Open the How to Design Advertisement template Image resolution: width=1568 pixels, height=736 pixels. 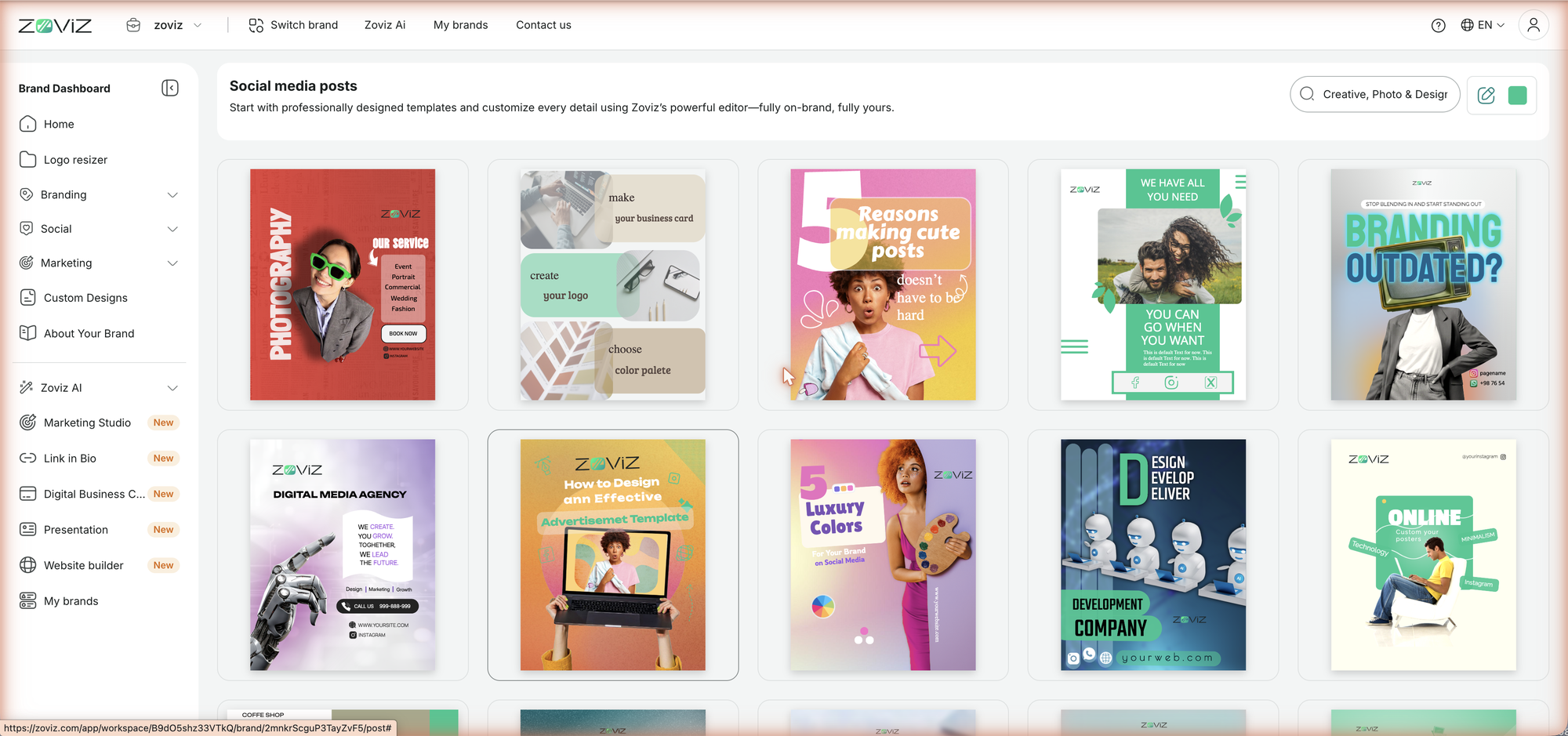[613, 555]
